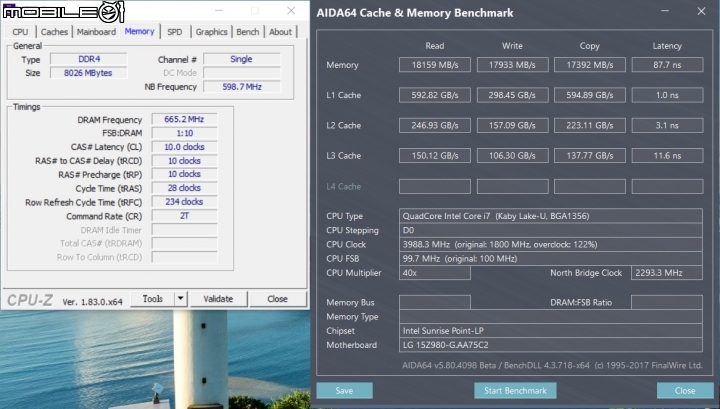Click the CPU-Z title bar maximize icon
720x409 pixels.
tap(255, 10)
